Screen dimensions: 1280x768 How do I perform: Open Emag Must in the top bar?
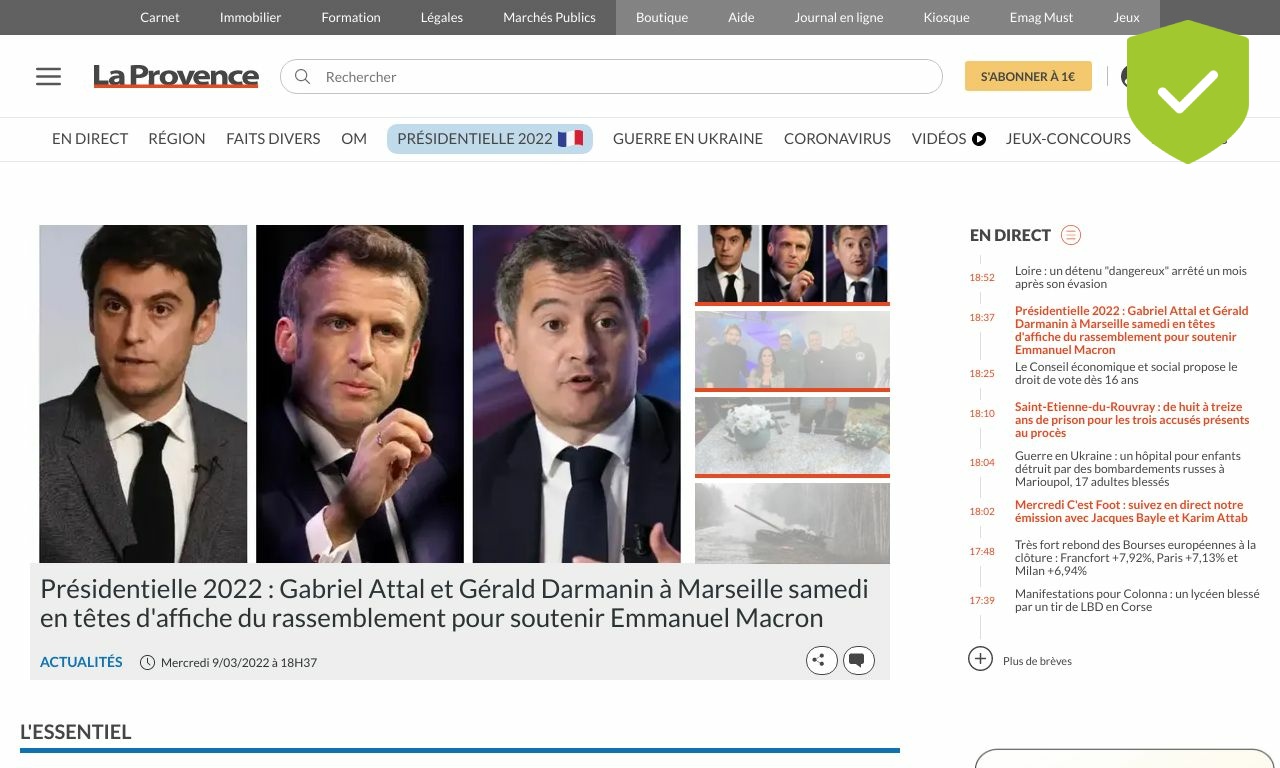coord(1041,17)
